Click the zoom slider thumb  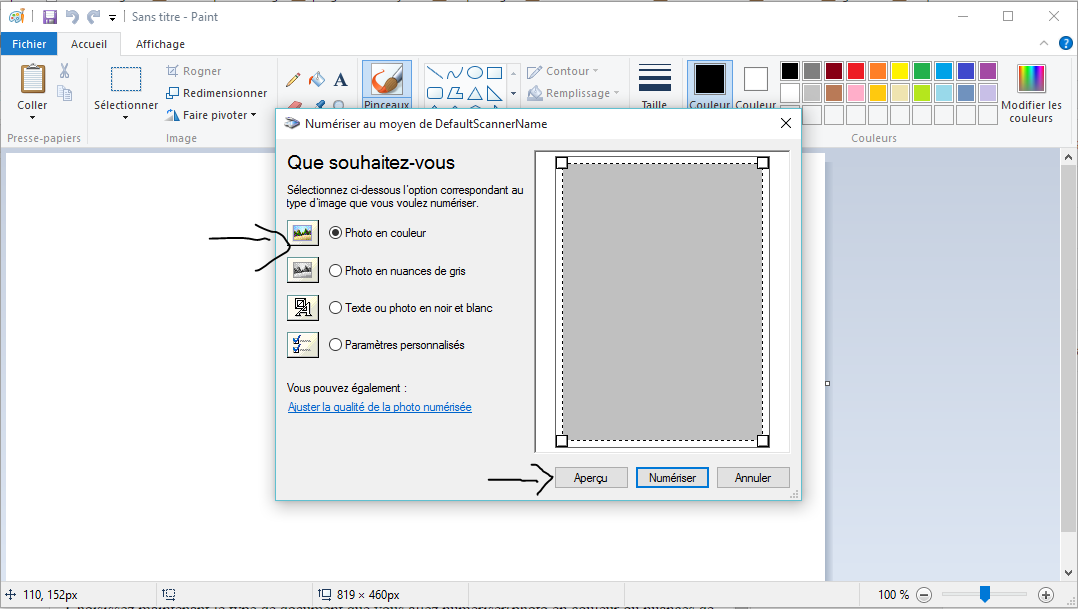pos(984,594)
